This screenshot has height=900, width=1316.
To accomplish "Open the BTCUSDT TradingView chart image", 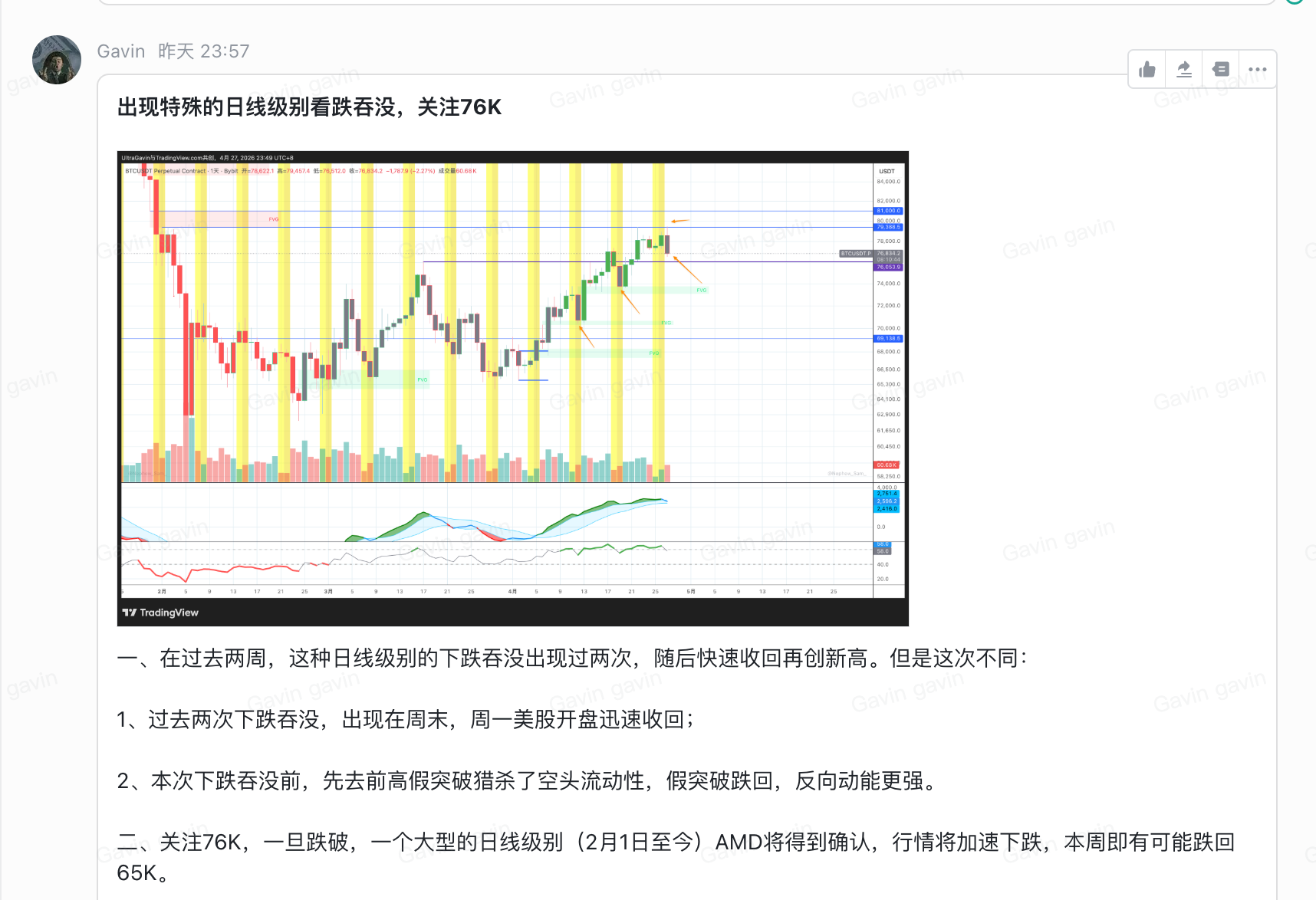I will coord(513,389).
